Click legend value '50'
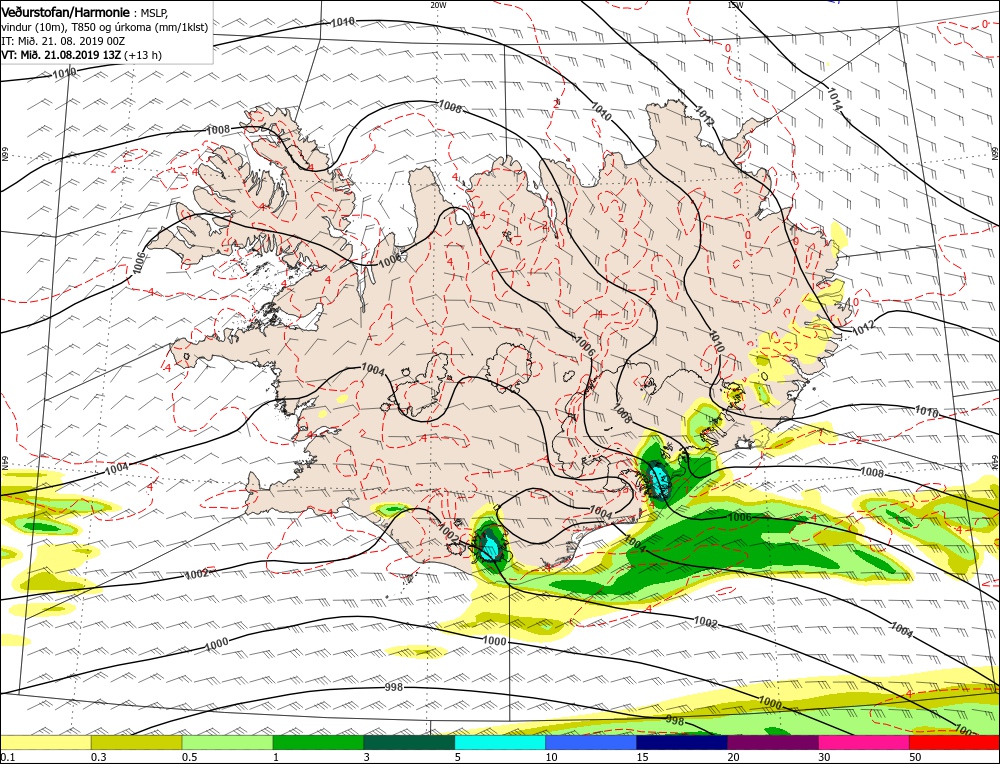1000x764 pixels. [x=915, y=757]
